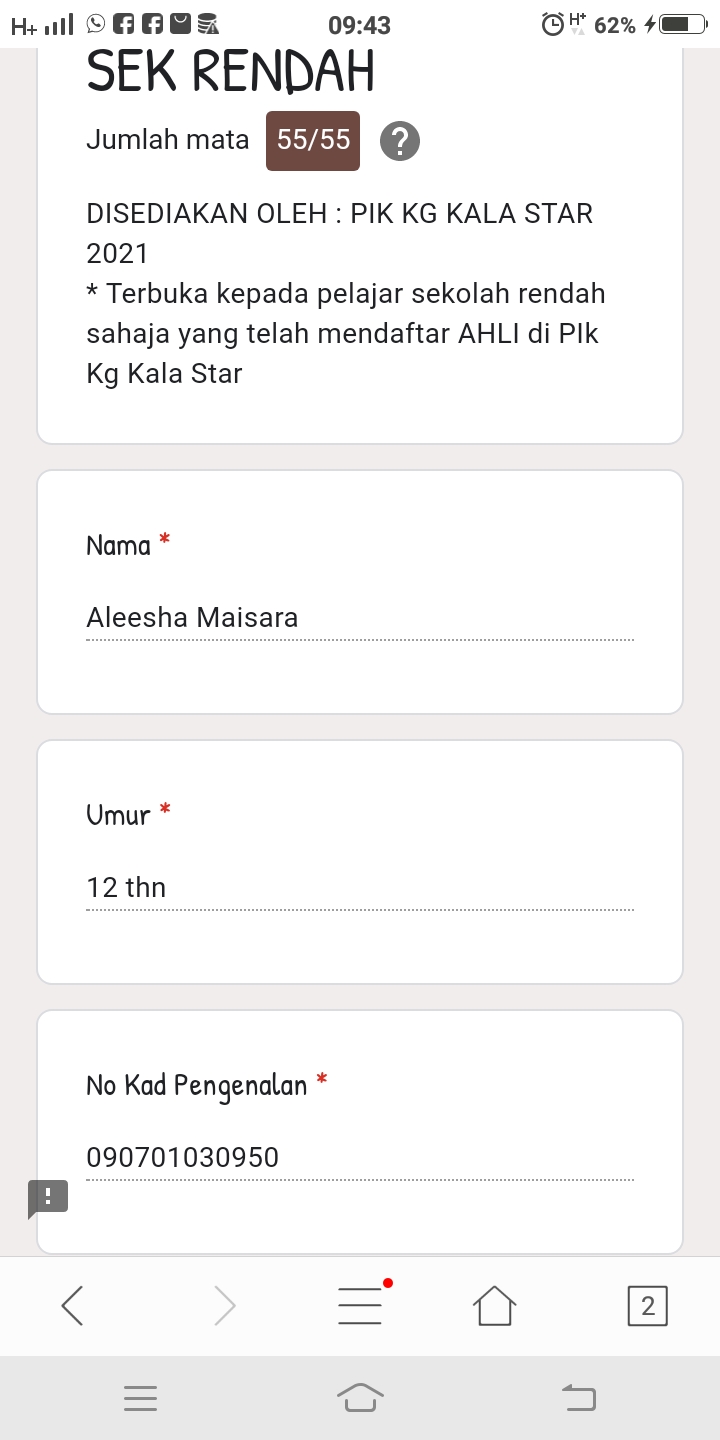Tap the first Facebook notification icon
This screenshot has height=1440, width=720.
[124, 24]
